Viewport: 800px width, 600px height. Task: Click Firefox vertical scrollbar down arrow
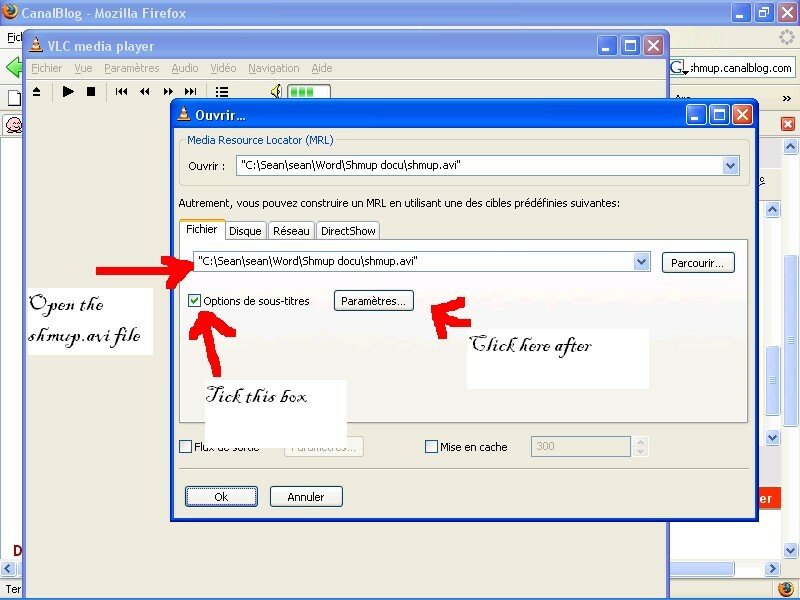tap(790, 551)
